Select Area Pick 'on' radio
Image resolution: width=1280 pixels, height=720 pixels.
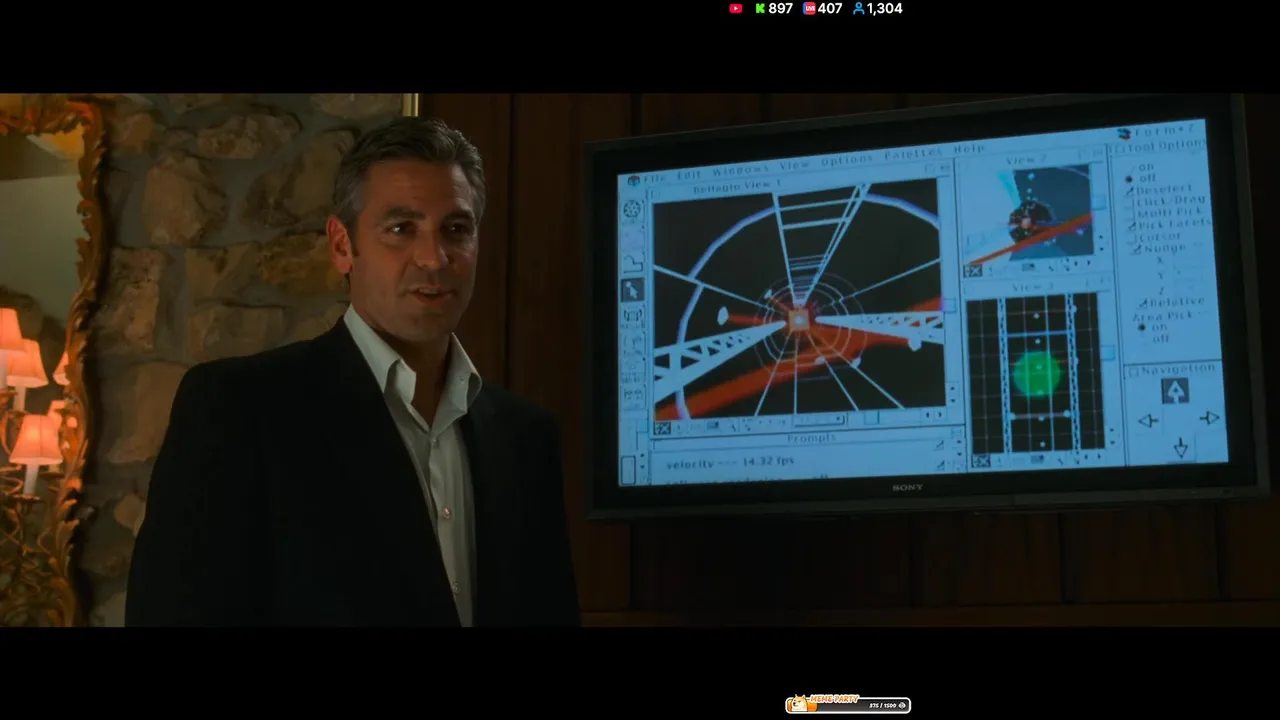click(1142, 328)
